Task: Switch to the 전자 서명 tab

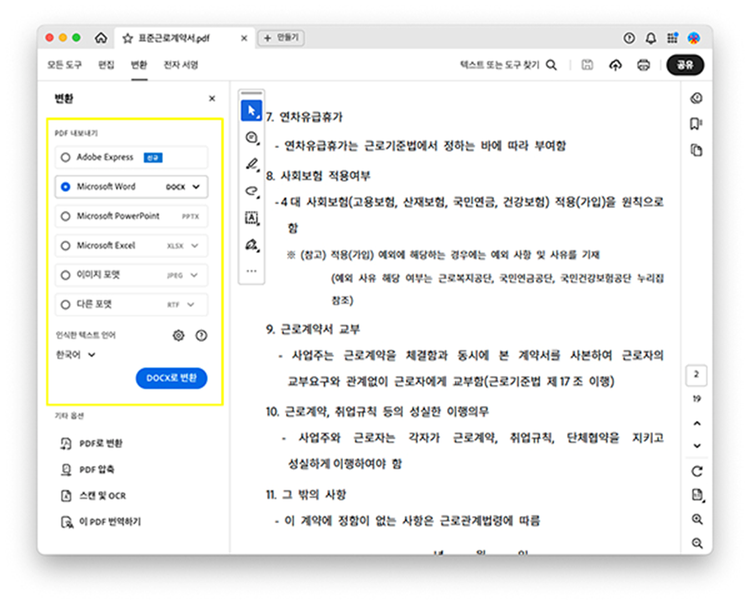Action: click(181, 65)
